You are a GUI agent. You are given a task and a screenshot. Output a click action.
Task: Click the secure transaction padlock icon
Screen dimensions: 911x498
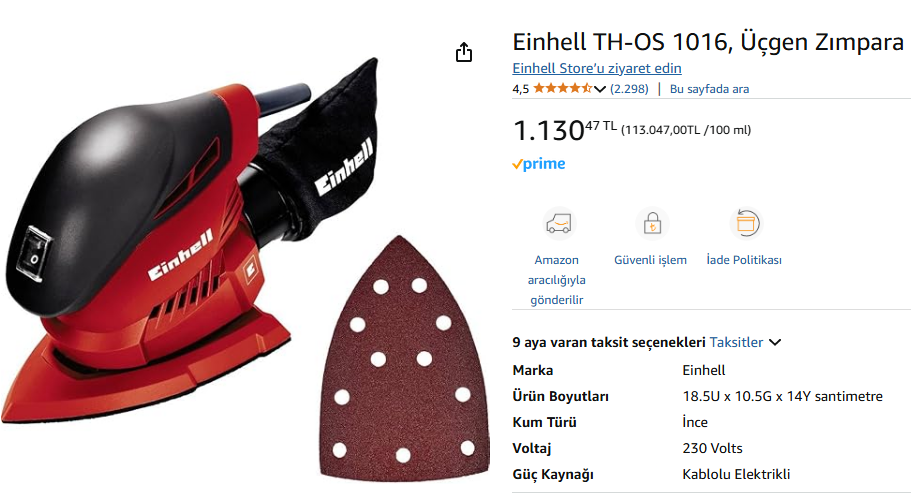(x=652, y=224)
